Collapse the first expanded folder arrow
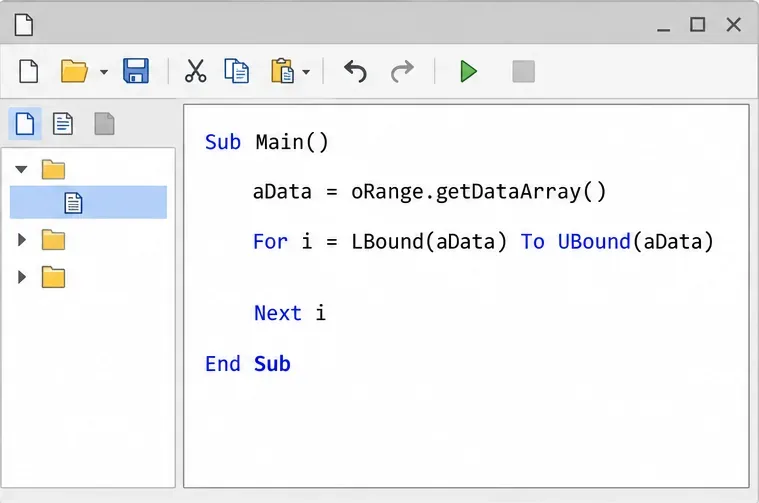759x503 pixels. click(x=21, y=169)
